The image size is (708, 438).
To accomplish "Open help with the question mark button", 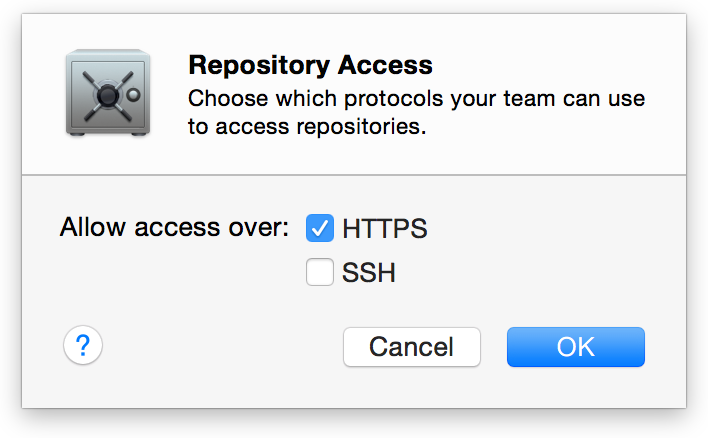I will [83, 346].
